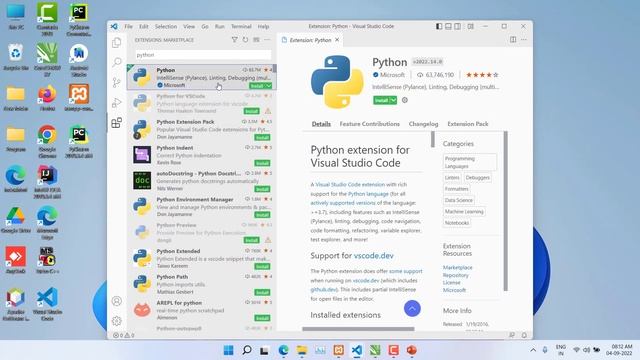Open notifications bell in status bar
640x360 pixels.
(x=524, y=335)
